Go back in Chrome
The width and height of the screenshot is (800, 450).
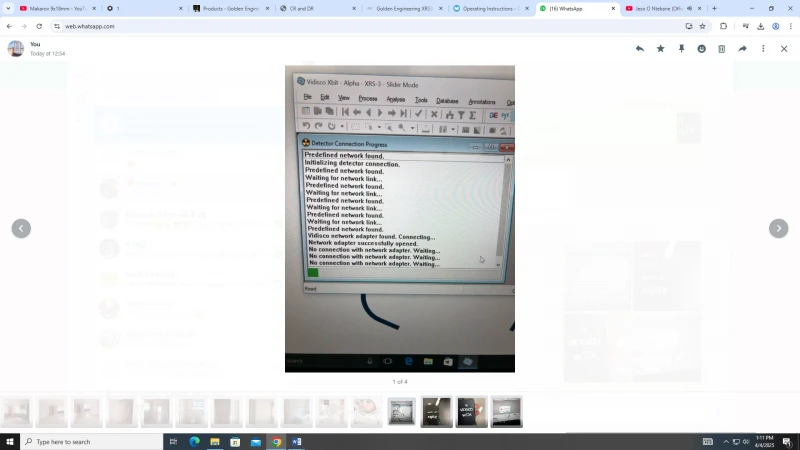click(x=9, y=26)
